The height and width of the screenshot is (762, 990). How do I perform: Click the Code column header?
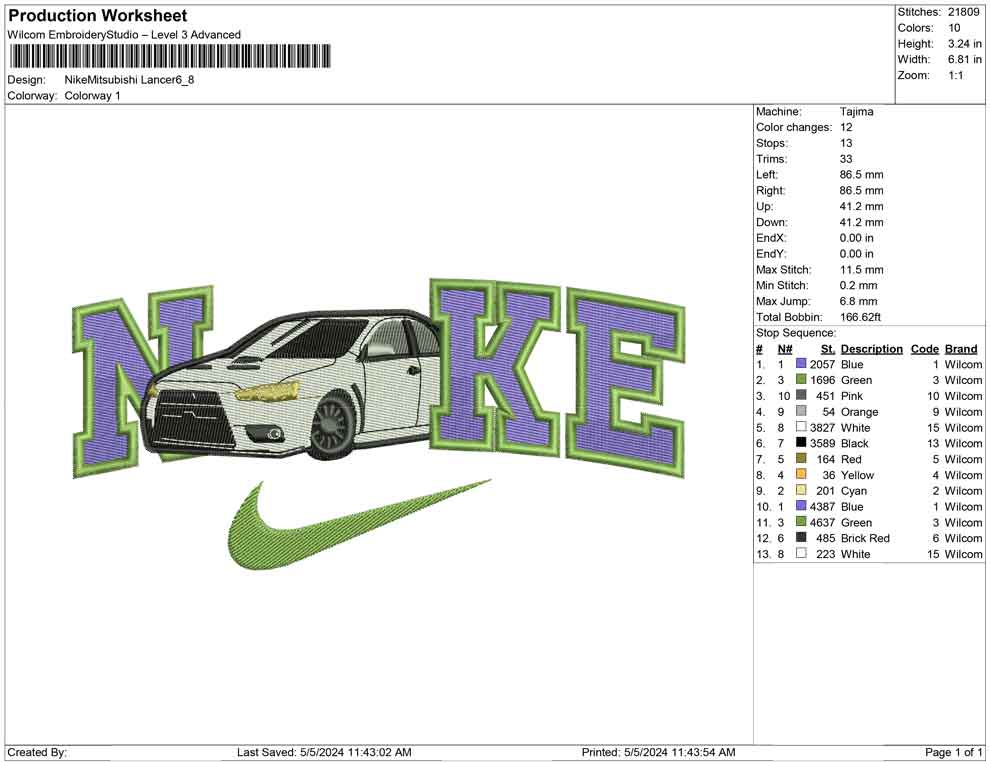pyautogui.click(x=924, y=349)
